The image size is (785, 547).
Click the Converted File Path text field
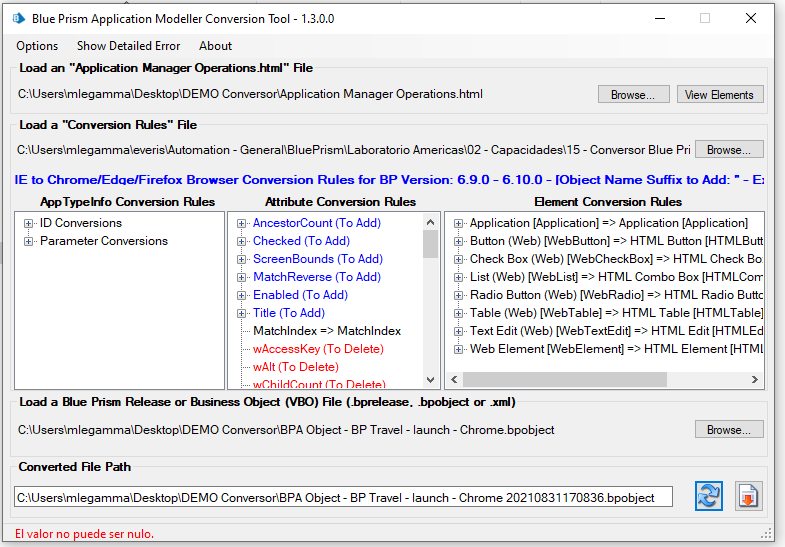pos(343,497)
